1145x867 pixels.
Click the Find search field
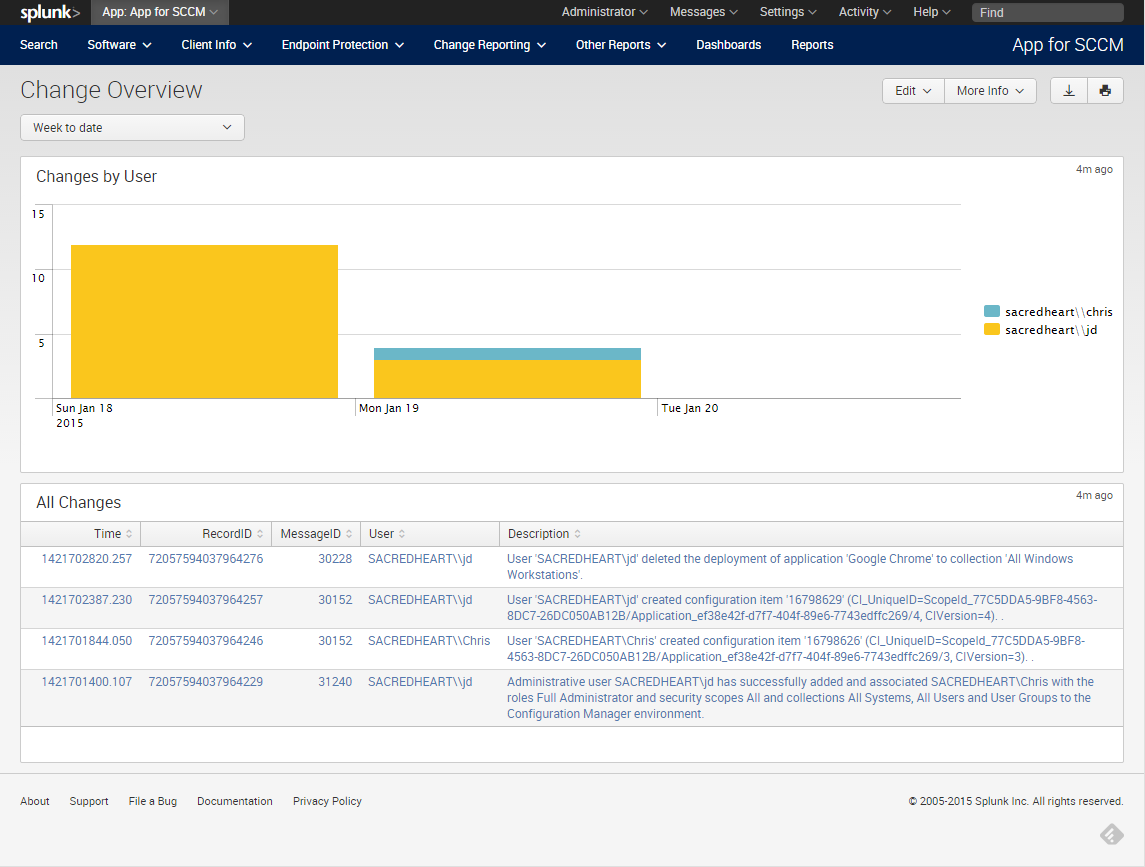coord(1047,12)
